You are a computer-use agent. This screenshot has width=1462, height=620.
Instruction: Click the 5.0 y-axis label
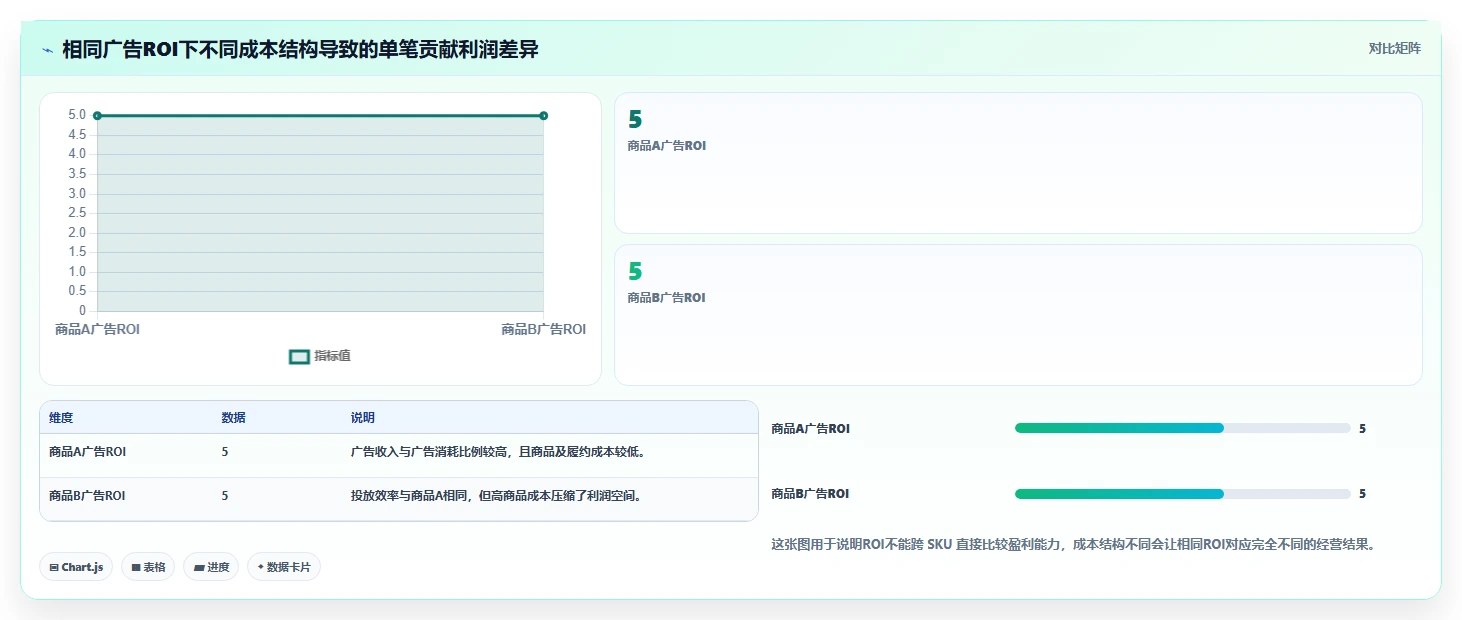[x=77, y=115]
